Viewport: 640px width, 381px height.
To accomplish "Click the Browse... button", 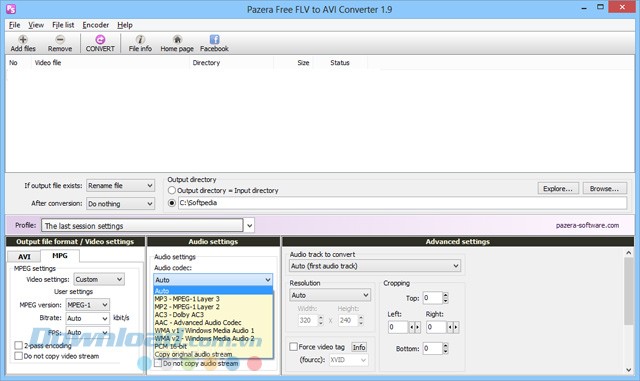I will pos(604,189).
